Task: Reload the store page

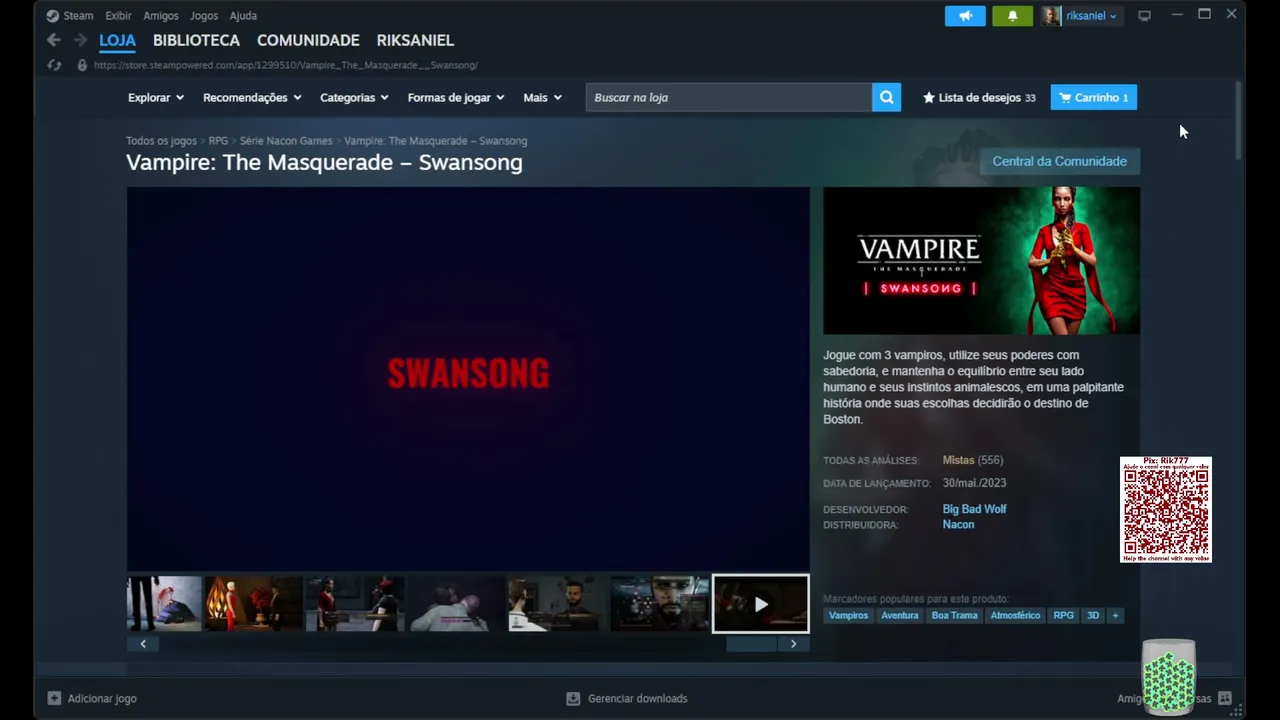Action: coord(55,65)
